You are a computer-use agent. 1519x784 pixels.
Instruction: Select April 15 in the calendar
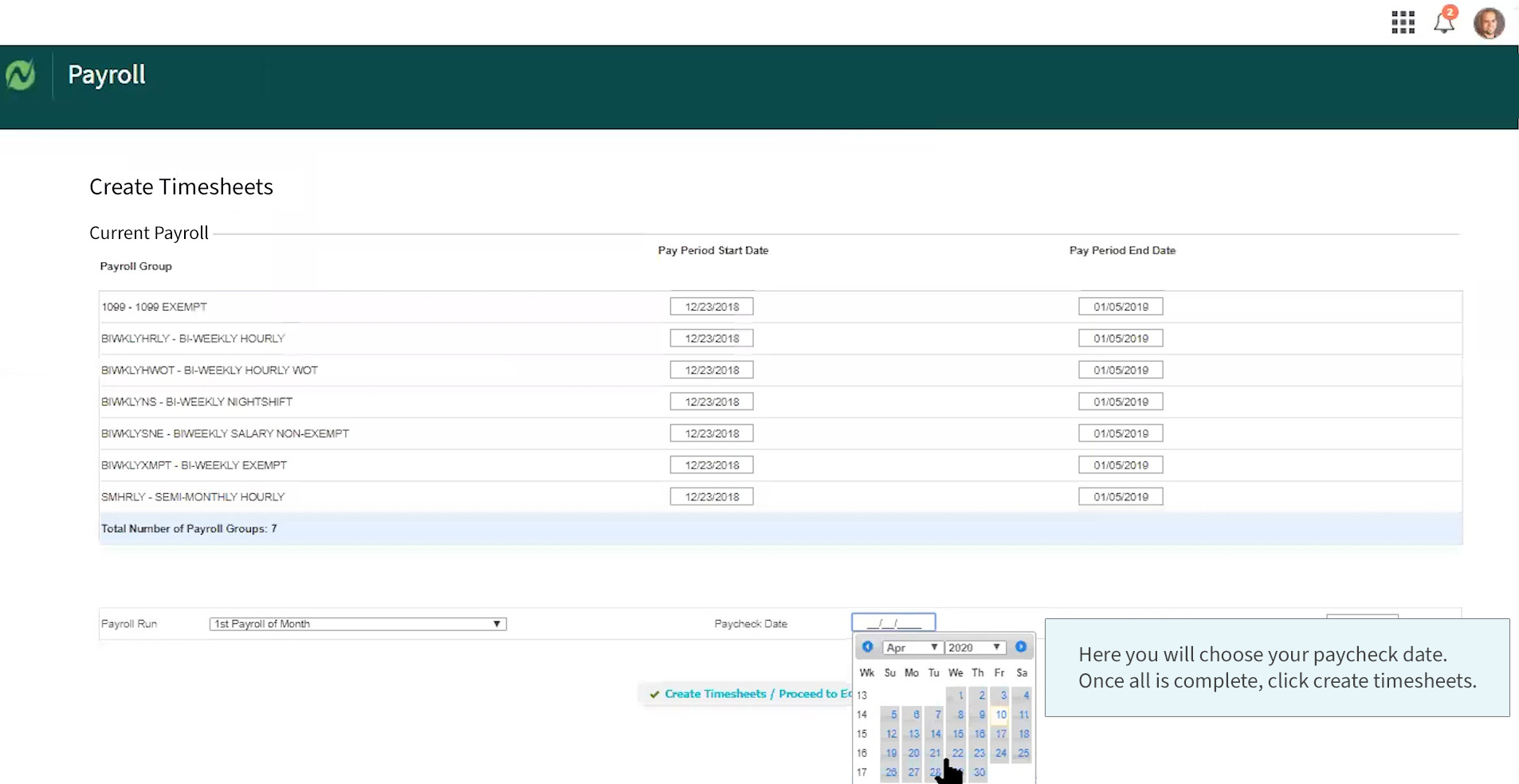click(x=957, y=734)
